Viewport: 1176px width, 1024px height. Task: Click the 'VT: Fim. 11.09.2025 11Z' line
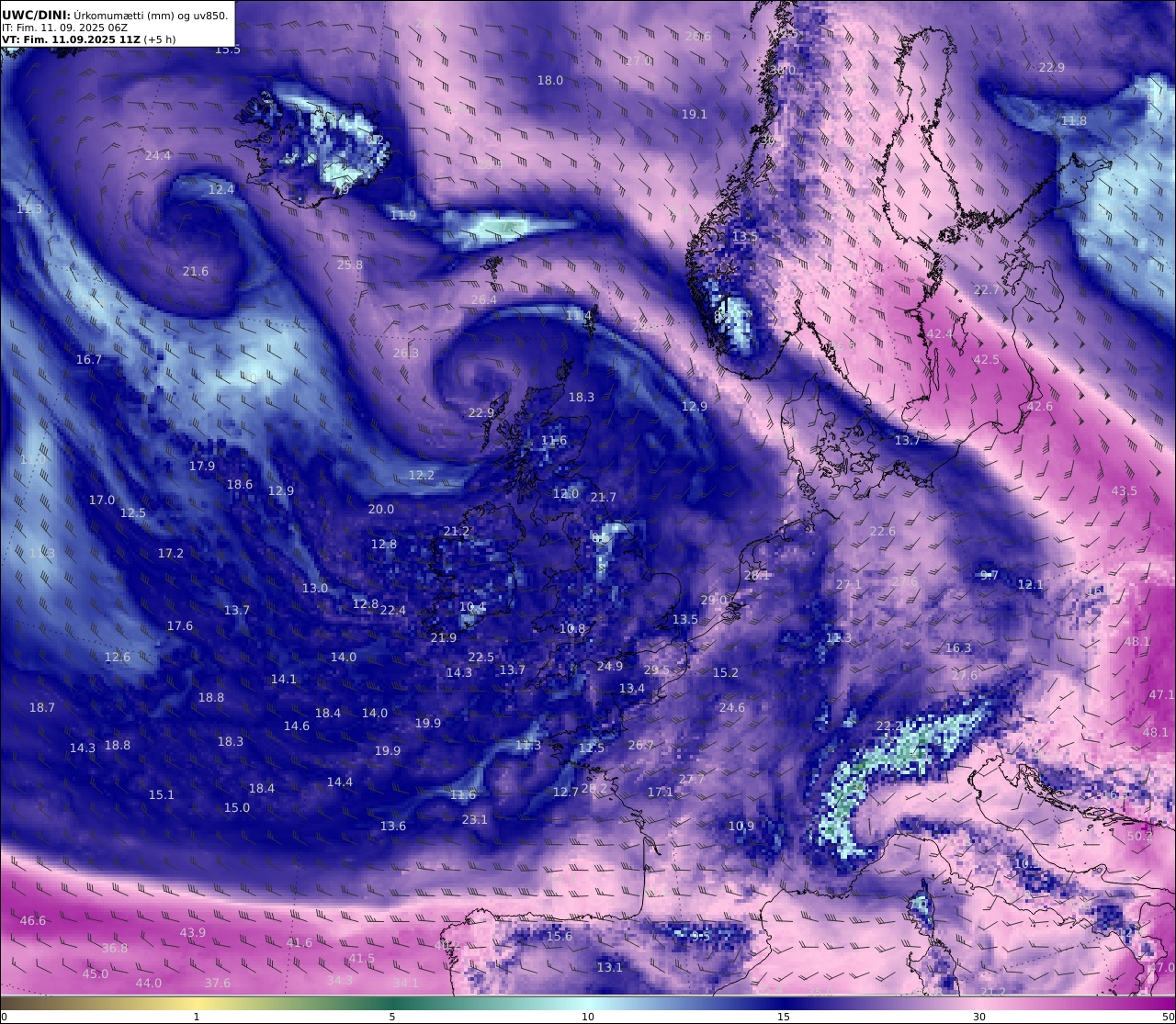tap(72, 39)
